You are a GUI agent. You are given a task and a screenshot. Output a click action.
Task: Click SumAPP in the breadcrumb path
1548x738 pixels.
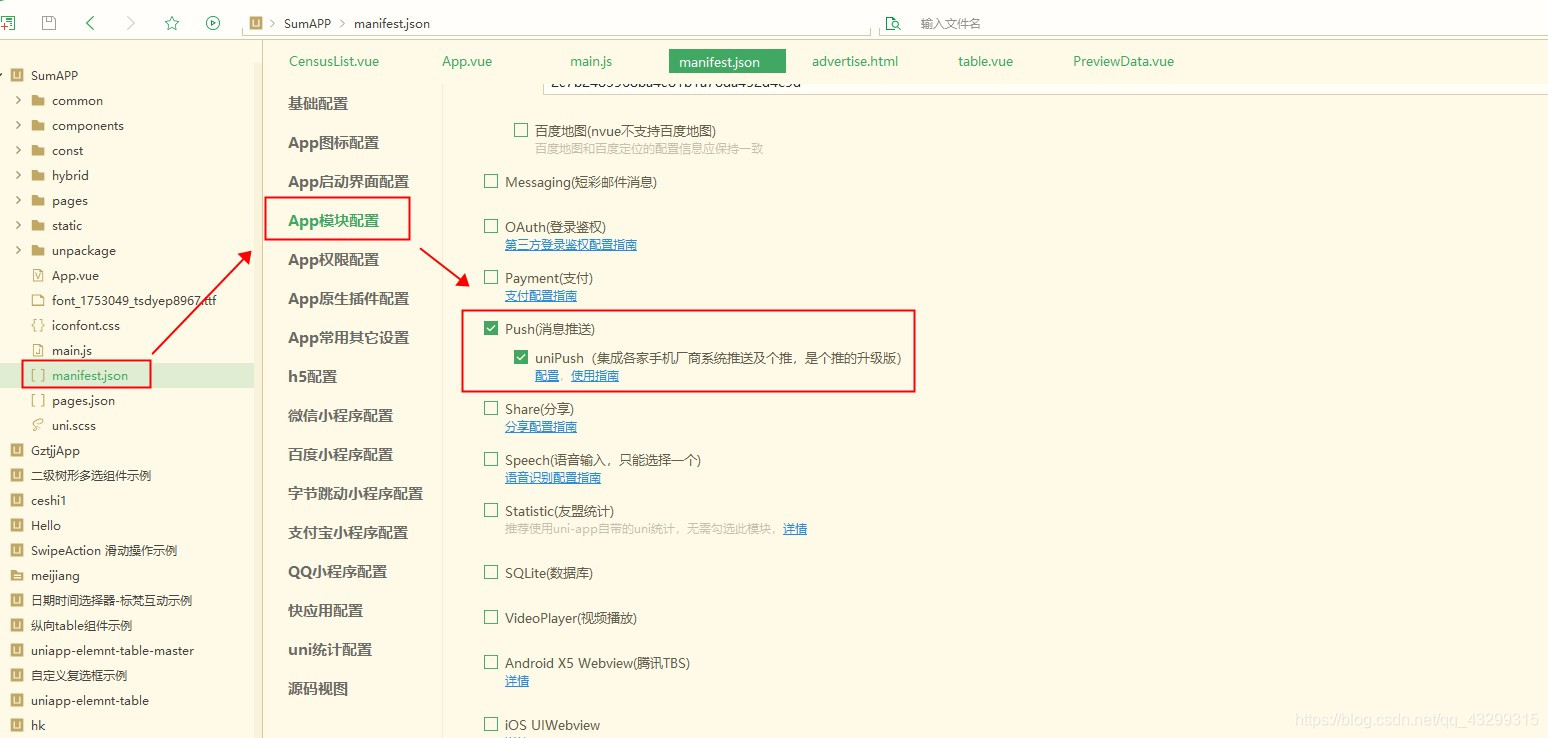pyautogui.click(x=307, y=23)
